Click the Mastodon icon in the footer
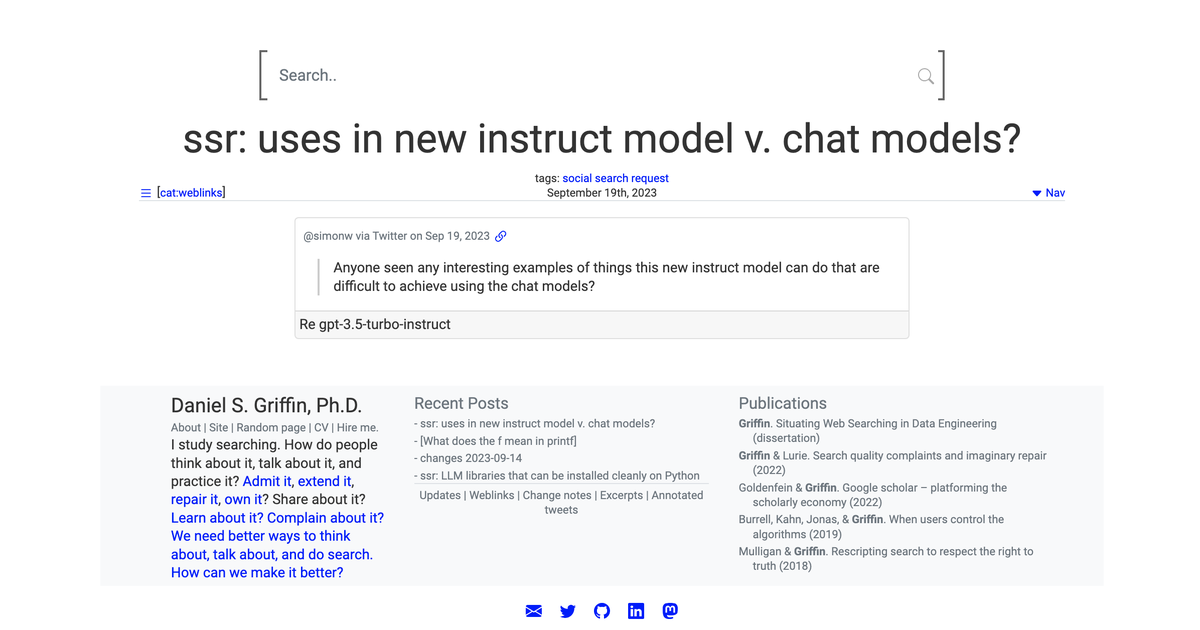The height and width of the screenshot is (630, 1200). [x=669, y=611]
